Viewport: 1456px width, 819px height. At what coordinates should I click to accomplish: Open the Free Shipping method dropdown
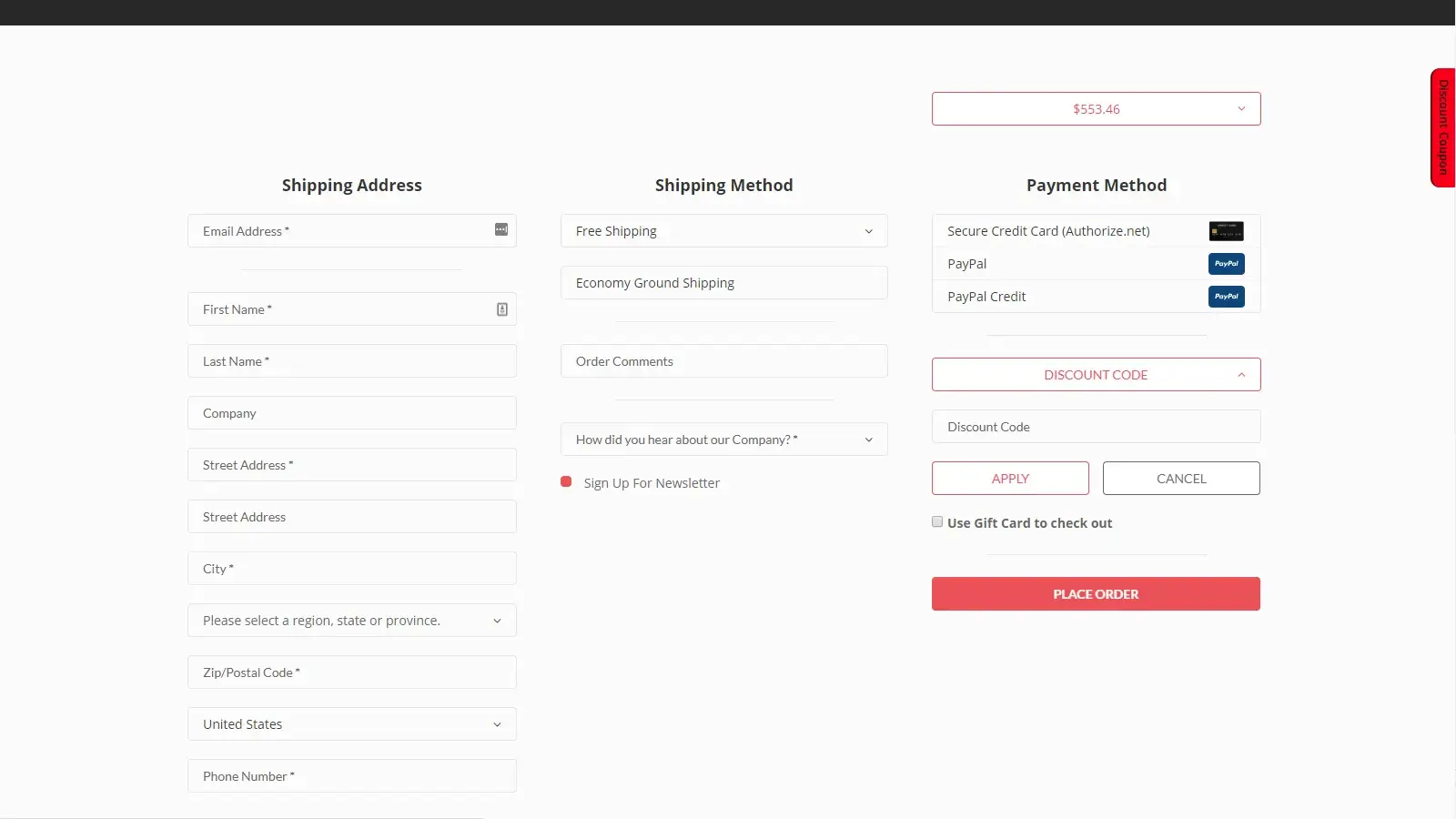(723, 230)
